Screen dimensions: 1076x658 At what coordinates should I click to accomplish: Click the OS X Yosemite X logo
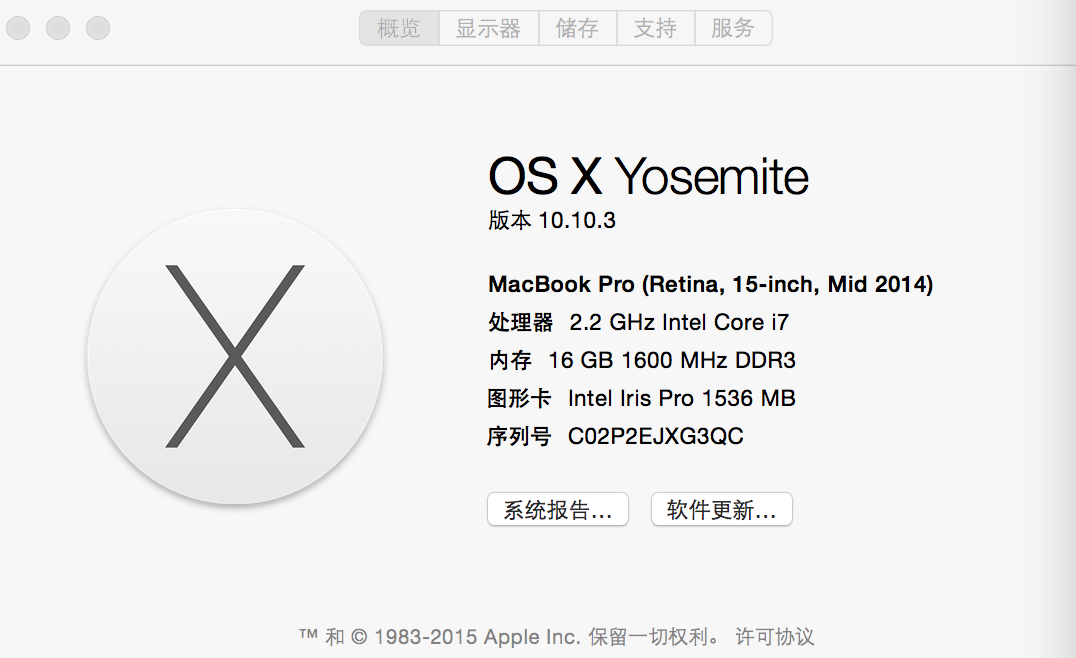[x=235, y=357]
